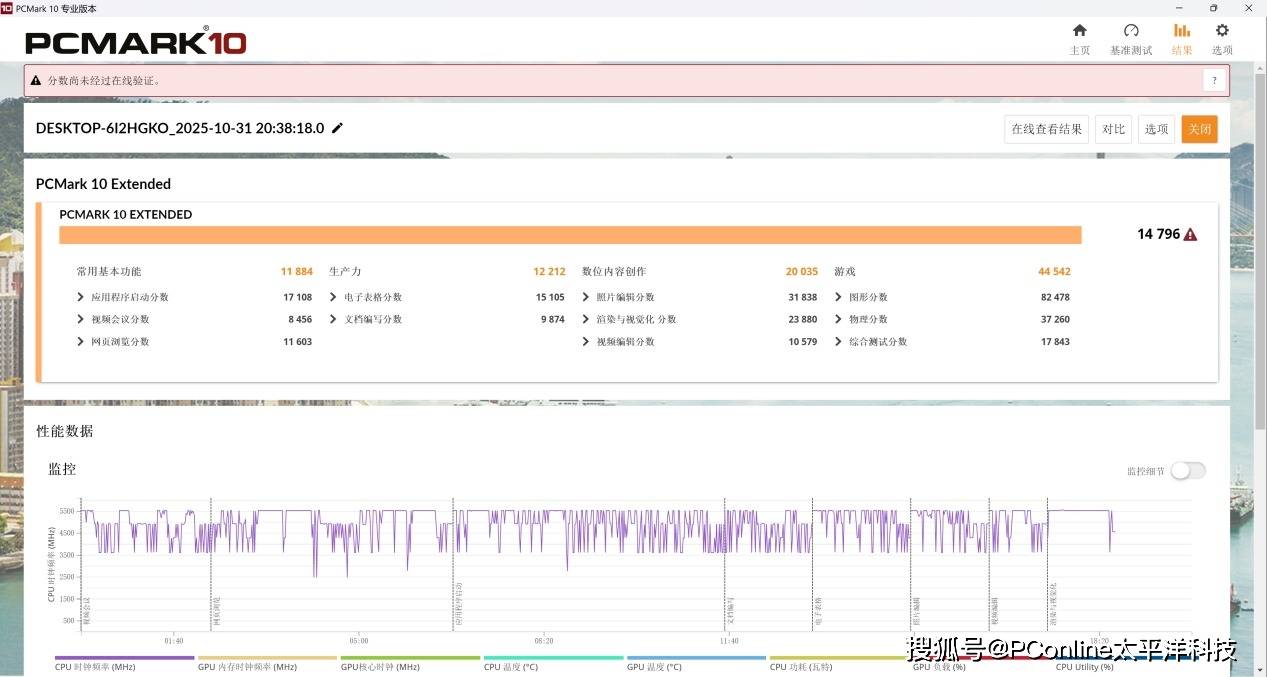Screen dimensions: 1267x677
Task: Expand the 照片编辑分数 row
Action: tap(586, 297)
